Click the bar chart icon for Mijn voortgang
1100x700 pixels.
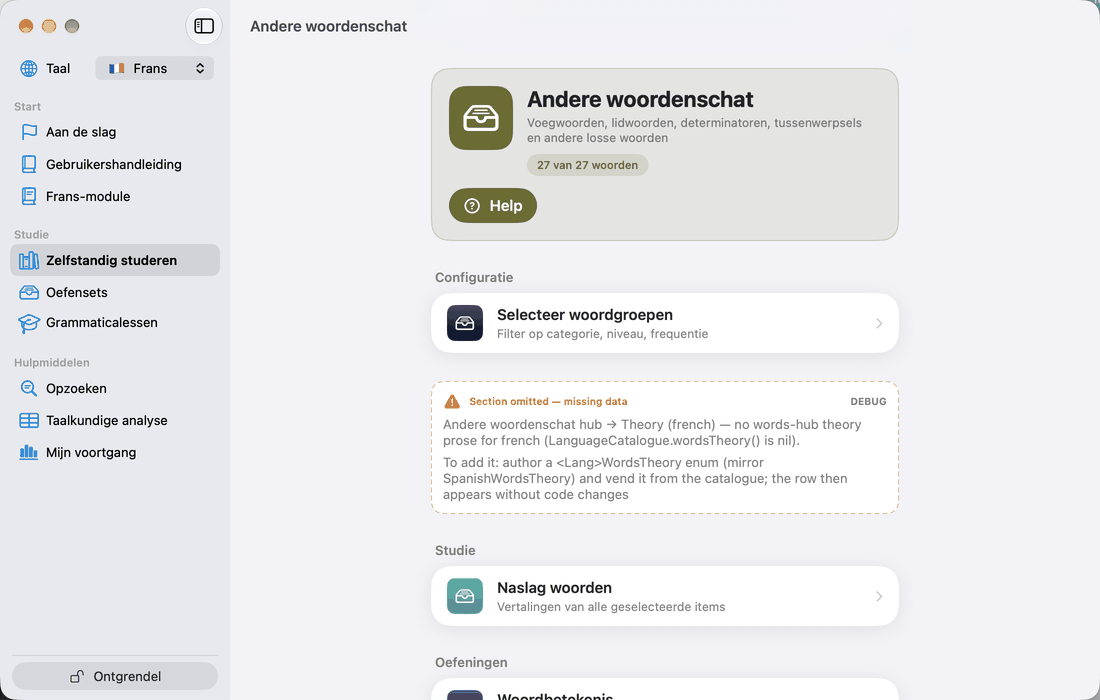tap(29, 452)
